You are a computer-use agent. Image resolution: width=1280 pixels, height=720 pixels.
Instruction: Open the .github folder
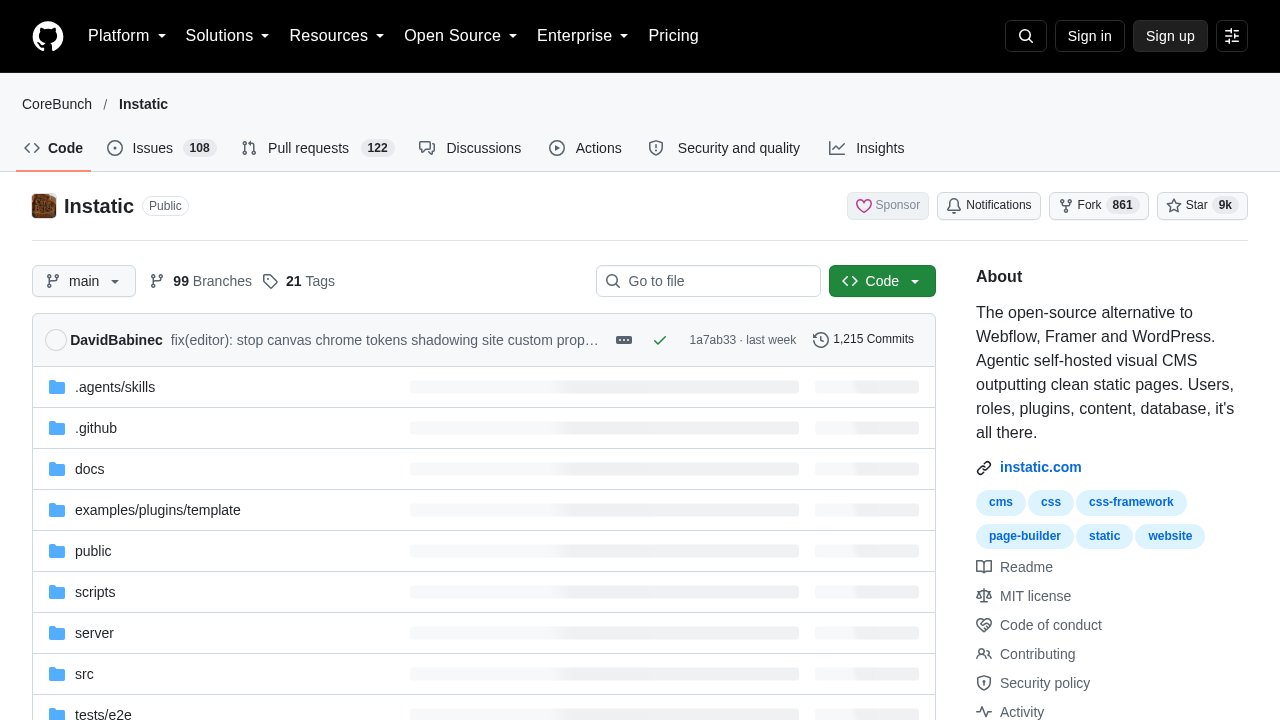[96, 428]
